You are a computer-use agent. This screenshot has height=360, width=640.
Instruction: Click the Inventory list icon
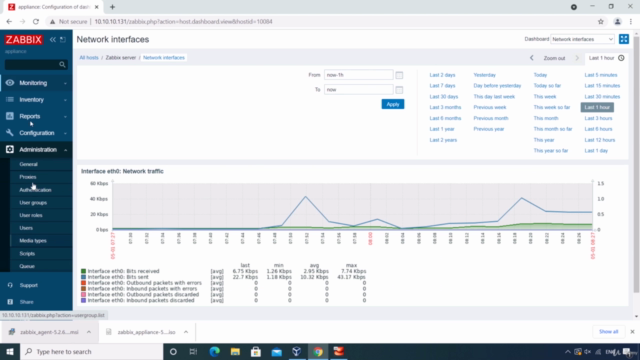pos(10,100)
